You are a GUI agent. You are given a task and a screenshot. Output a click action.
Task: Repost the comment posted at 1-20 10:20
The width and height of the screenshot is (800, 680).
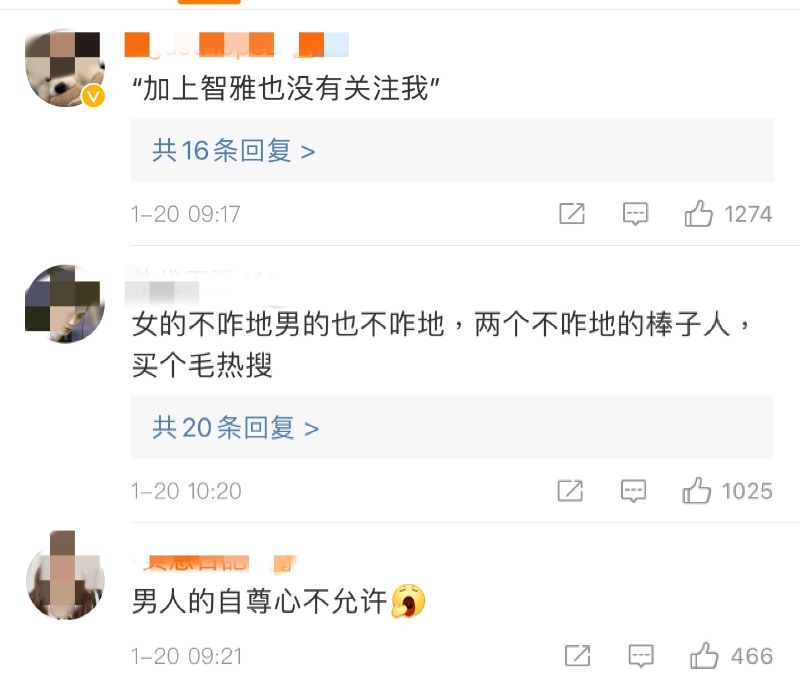point(570,490)
